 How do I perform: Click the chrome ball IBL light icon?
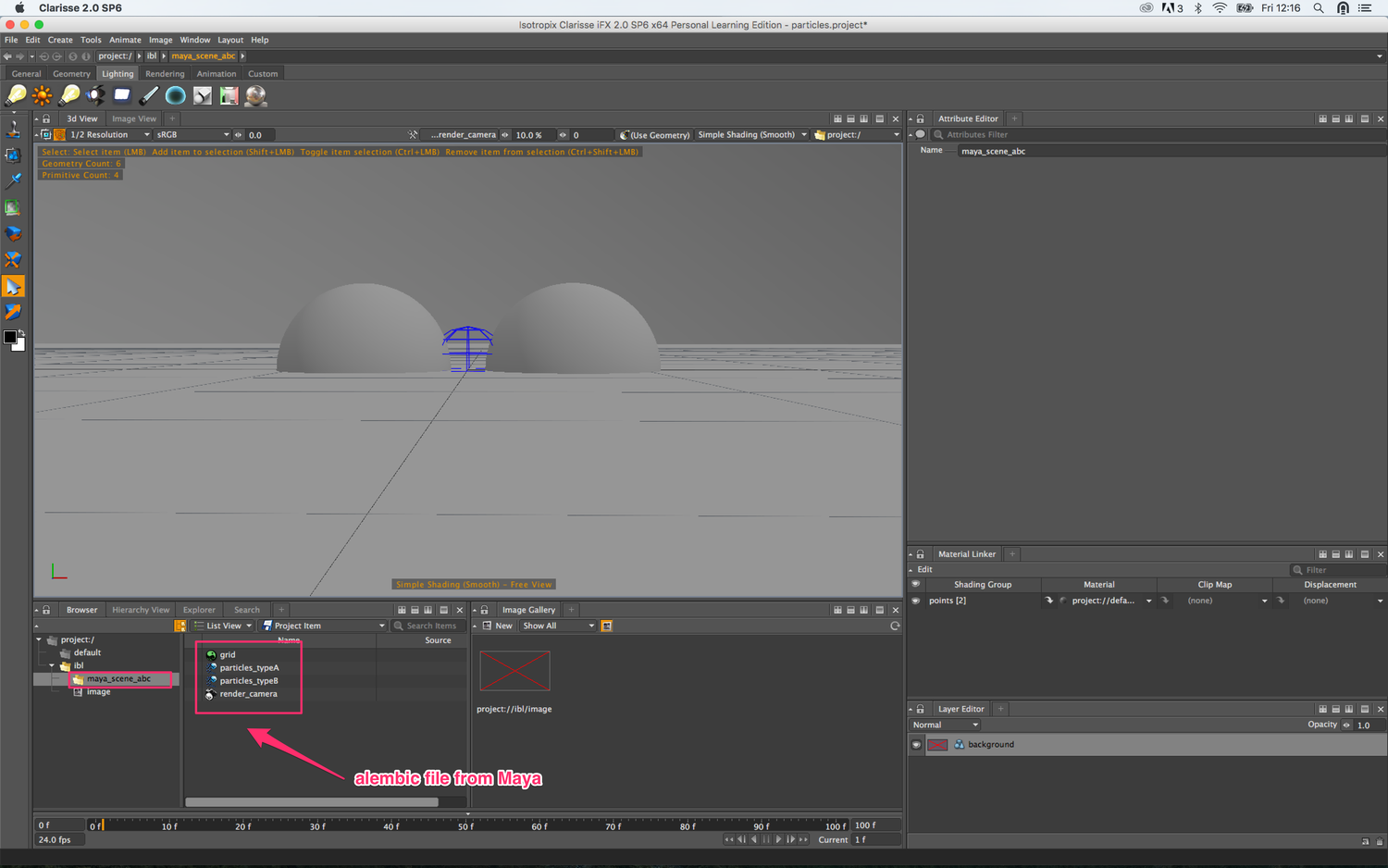click(255, 94)
